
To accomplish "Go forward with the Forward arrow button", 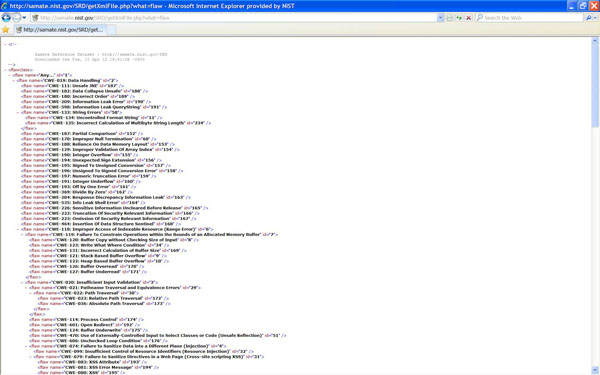I will (16, 18).
